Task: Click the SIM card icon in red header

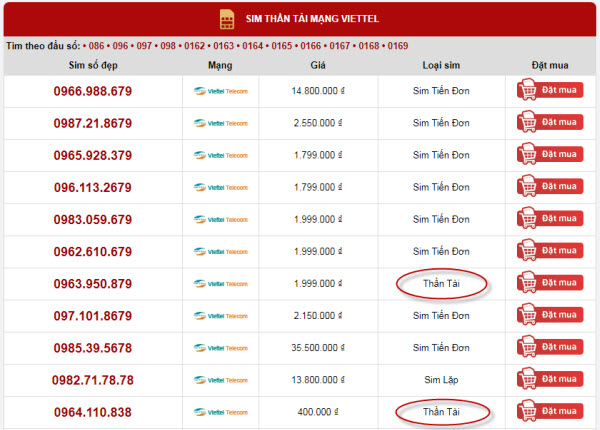Action: pos(227,19)
